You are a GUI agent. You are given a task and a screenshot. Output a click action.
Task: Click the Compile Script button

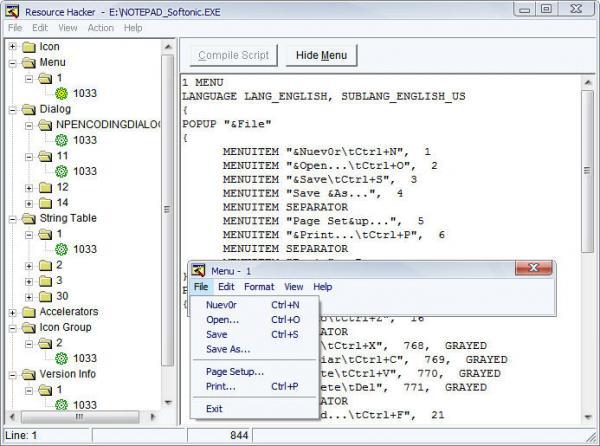coord(233,55)
